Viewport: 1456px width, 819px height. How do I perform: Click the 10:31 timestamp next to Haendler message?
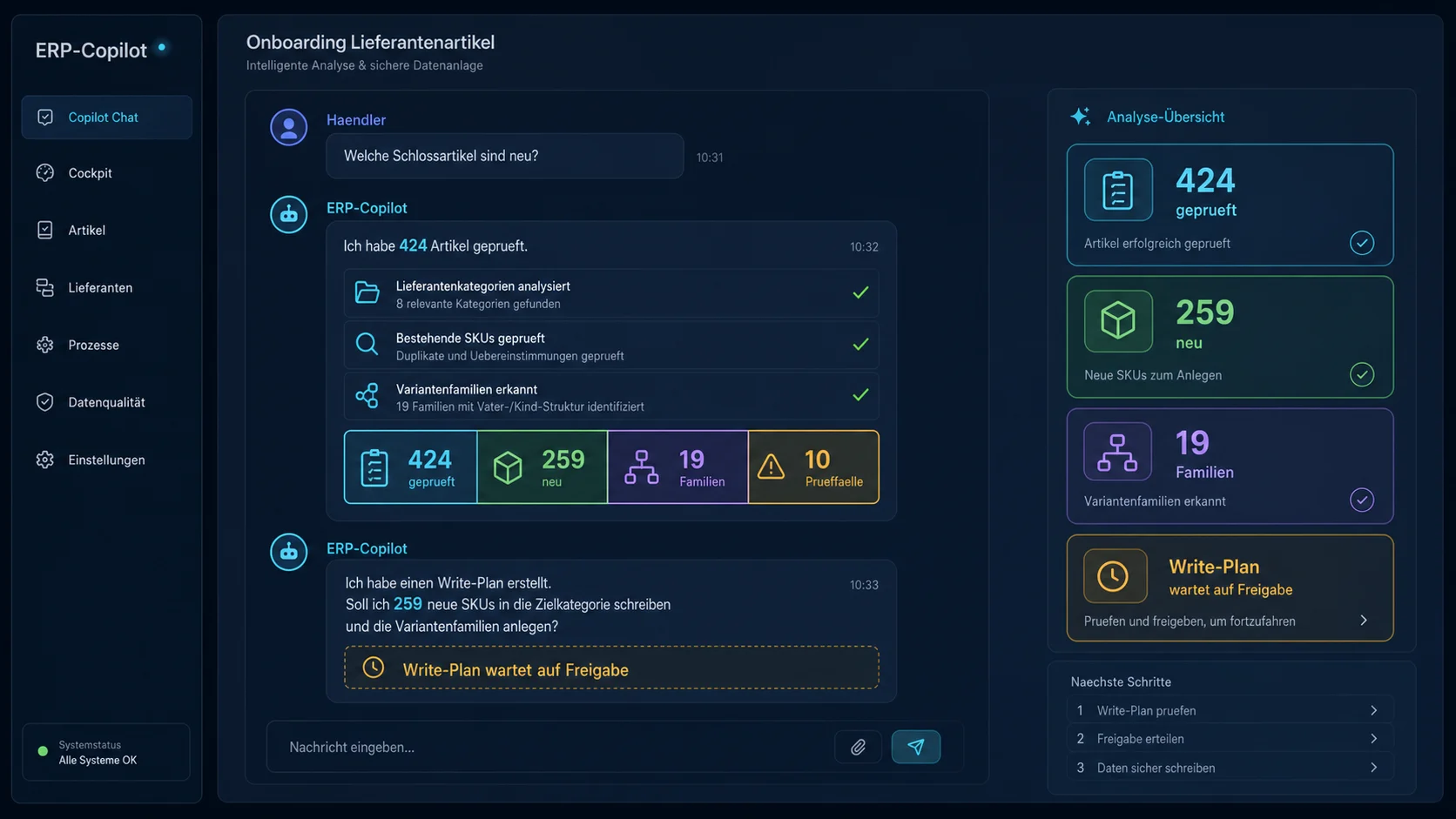coord(710,158)
